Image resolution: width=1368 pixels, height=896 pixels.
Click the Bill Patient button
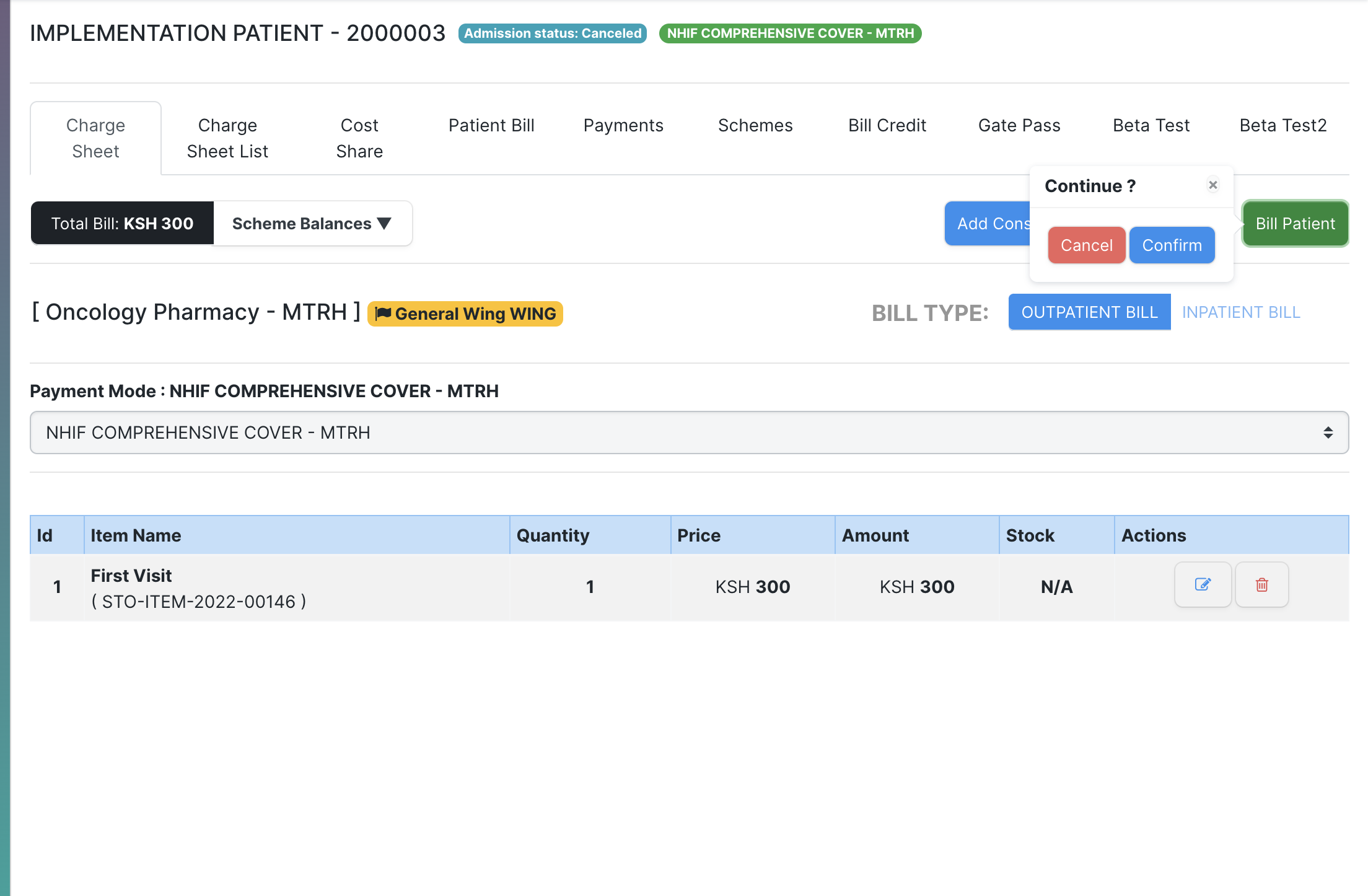click(x=1295, y=224)
